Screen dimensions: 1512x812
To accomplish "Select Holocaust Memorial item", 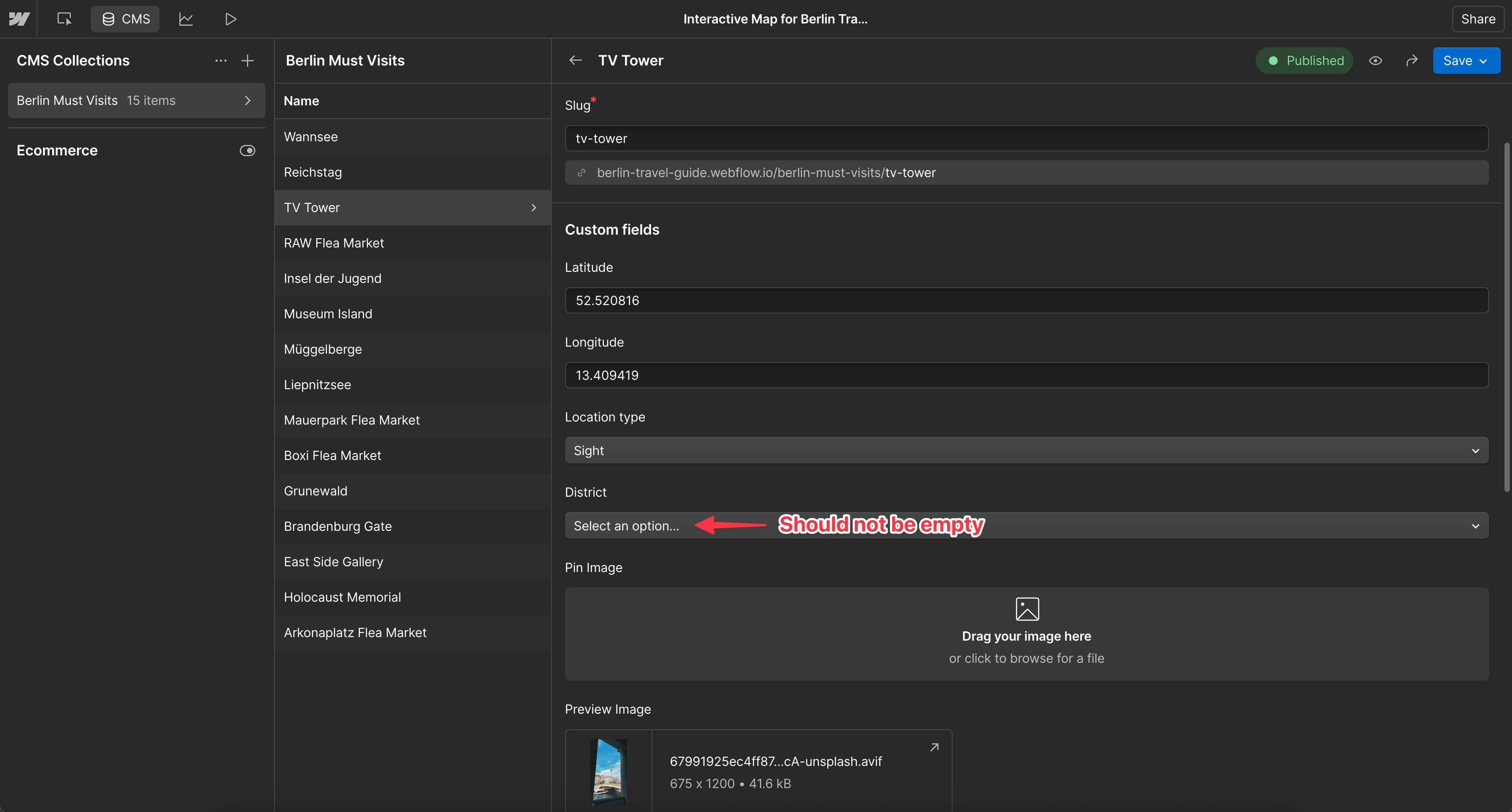I will (413, 597).
